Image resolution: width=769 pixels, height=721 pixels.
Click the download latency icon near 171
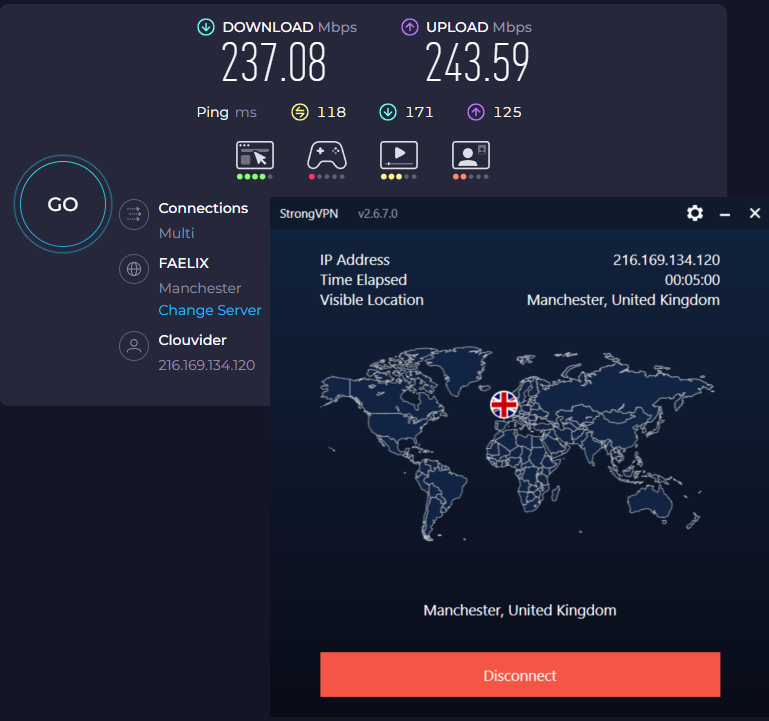pos(388,112)
